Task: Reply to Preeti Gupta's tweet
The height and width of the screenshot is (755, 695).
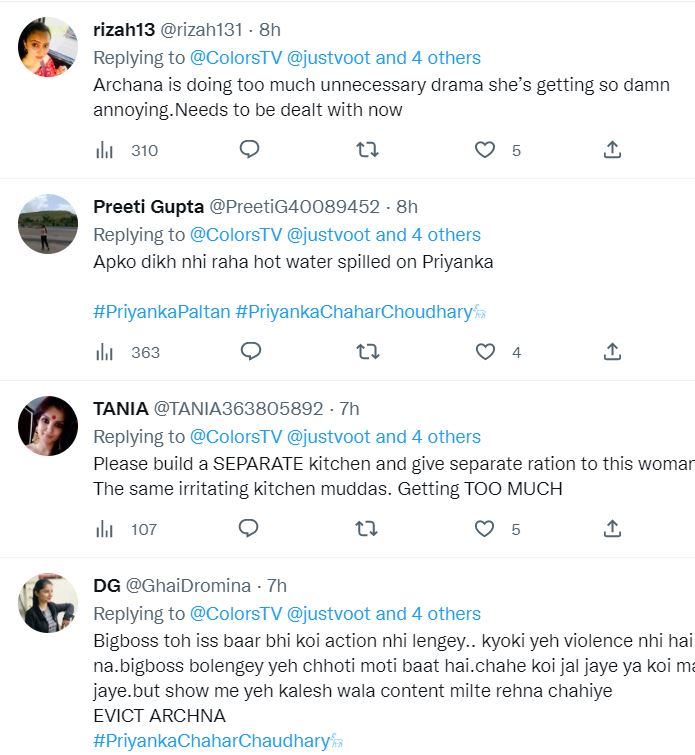Action: point(250,352)
